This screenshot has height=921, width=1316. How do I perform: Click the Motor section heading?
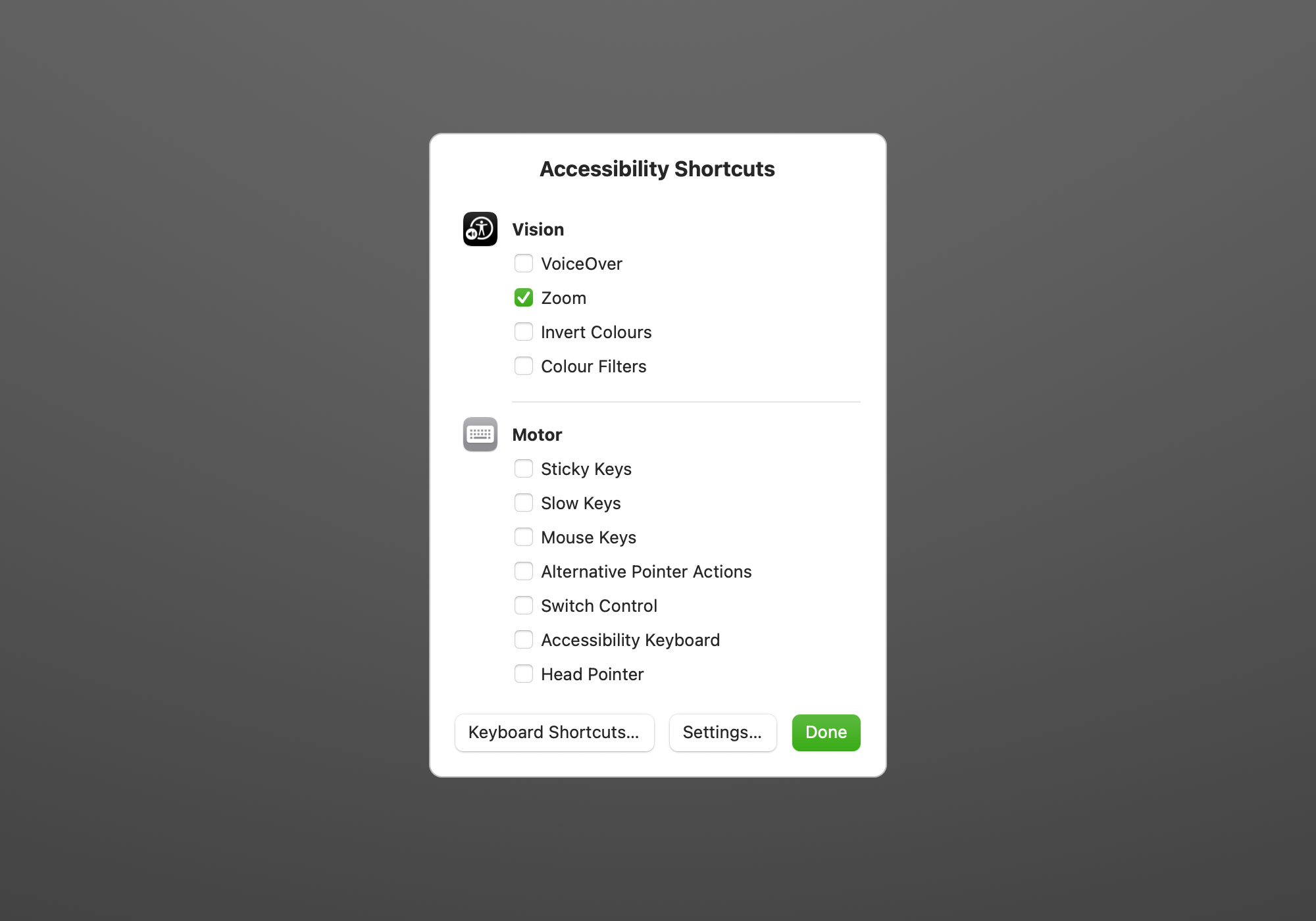pos(537,435)
